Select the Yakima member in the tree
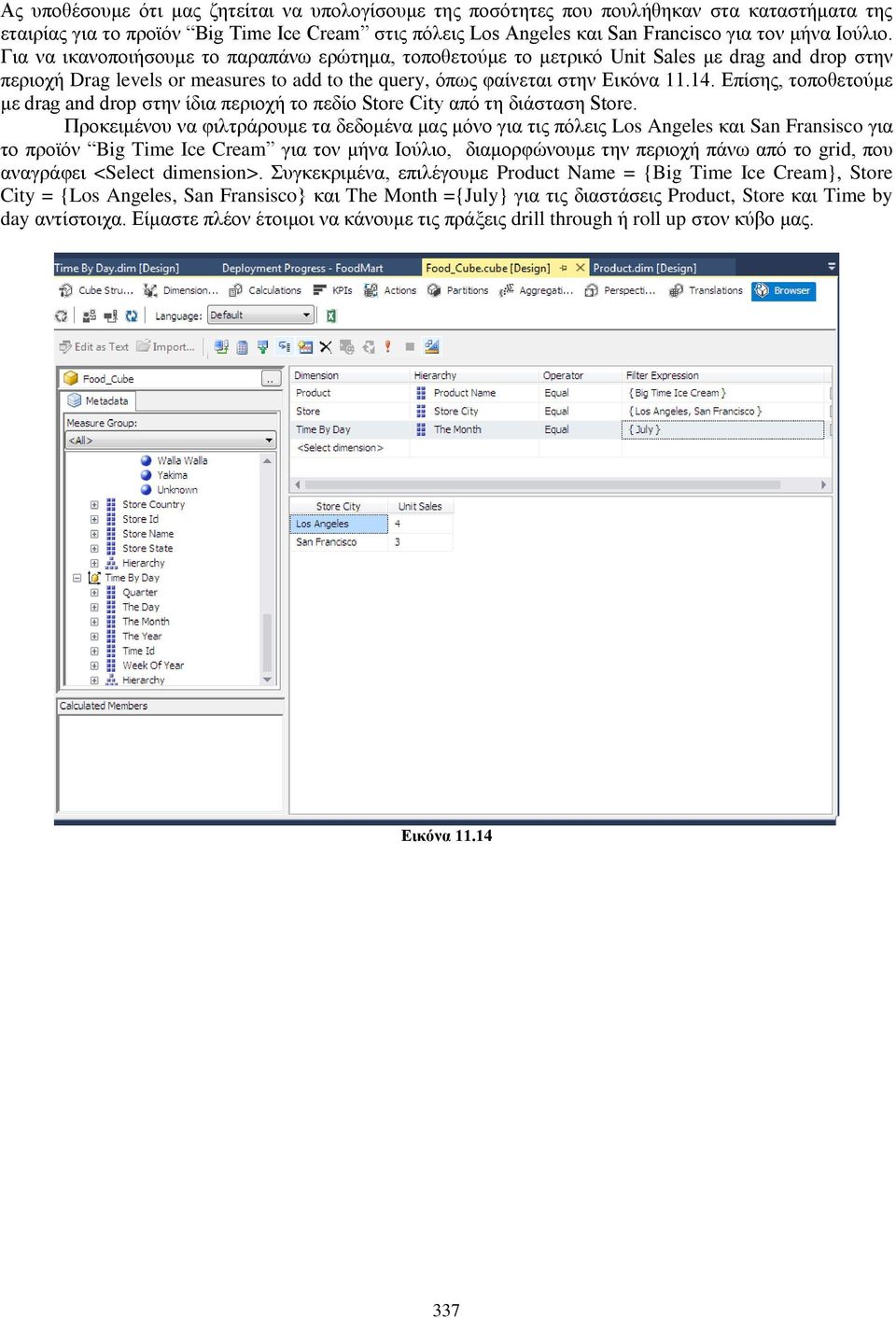 click(172, 475)
